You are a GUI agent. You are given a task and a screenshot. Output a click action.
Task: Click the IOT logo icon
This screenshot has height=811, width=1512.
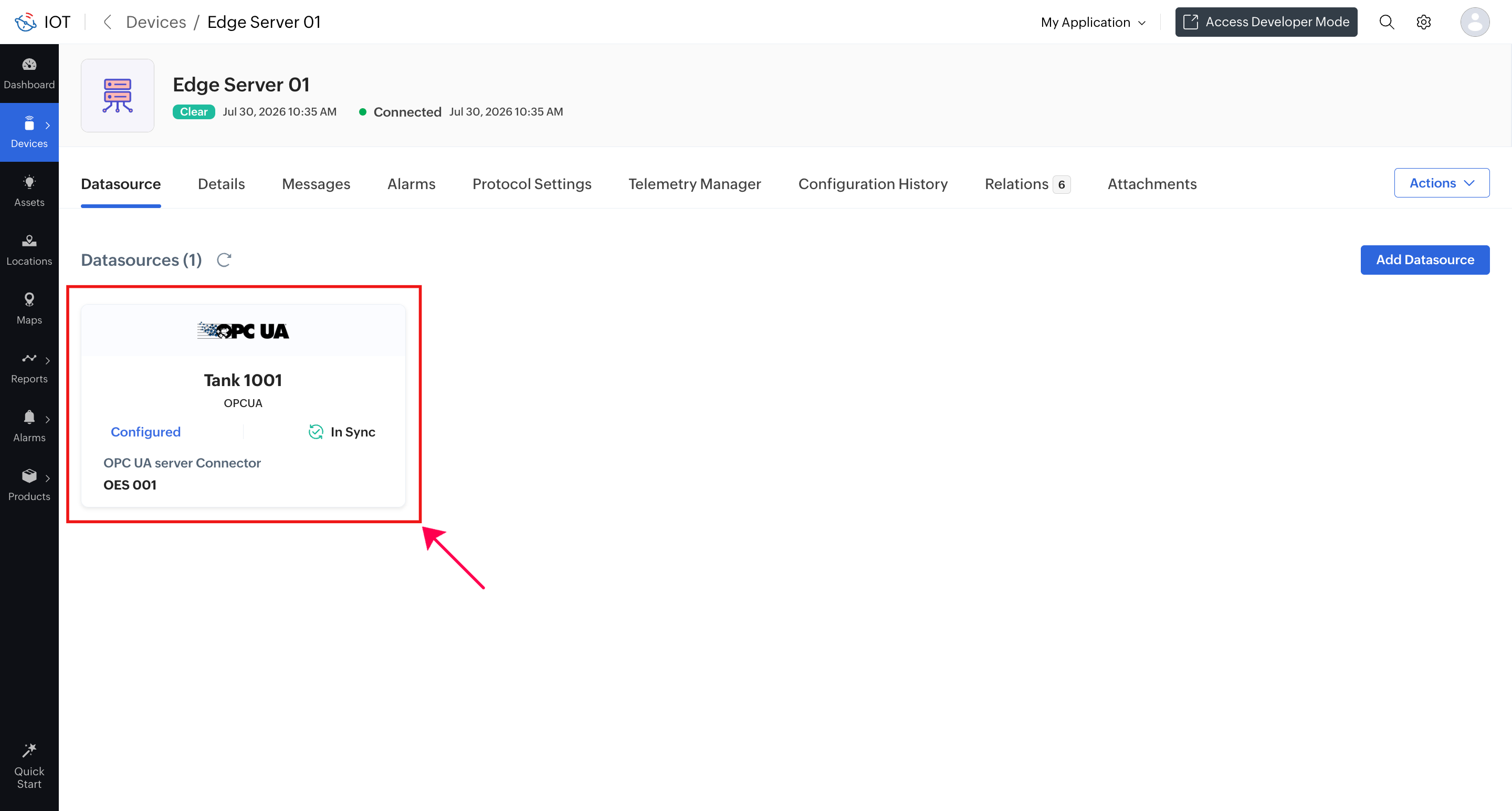click(26, 22)
